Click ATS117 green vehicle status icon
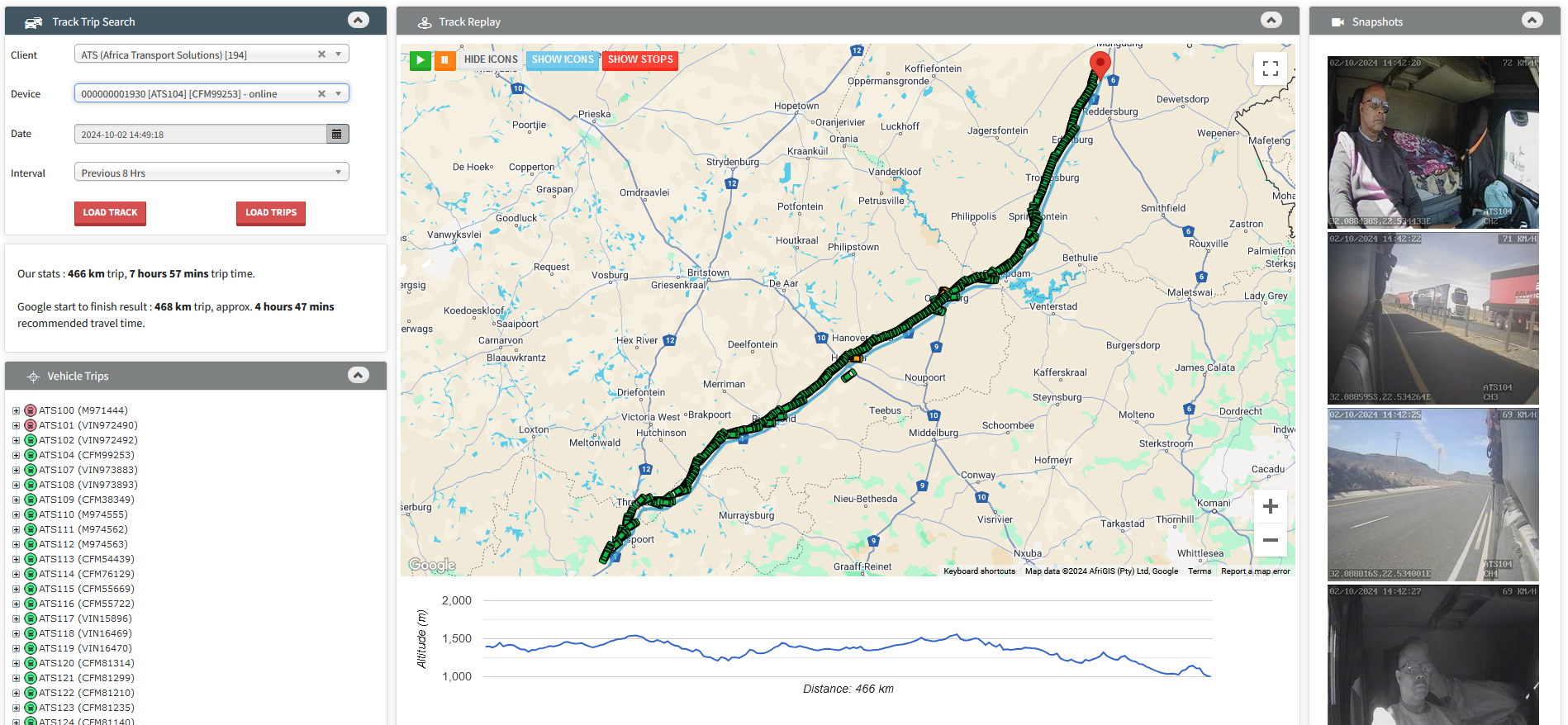 click(31, 618)
